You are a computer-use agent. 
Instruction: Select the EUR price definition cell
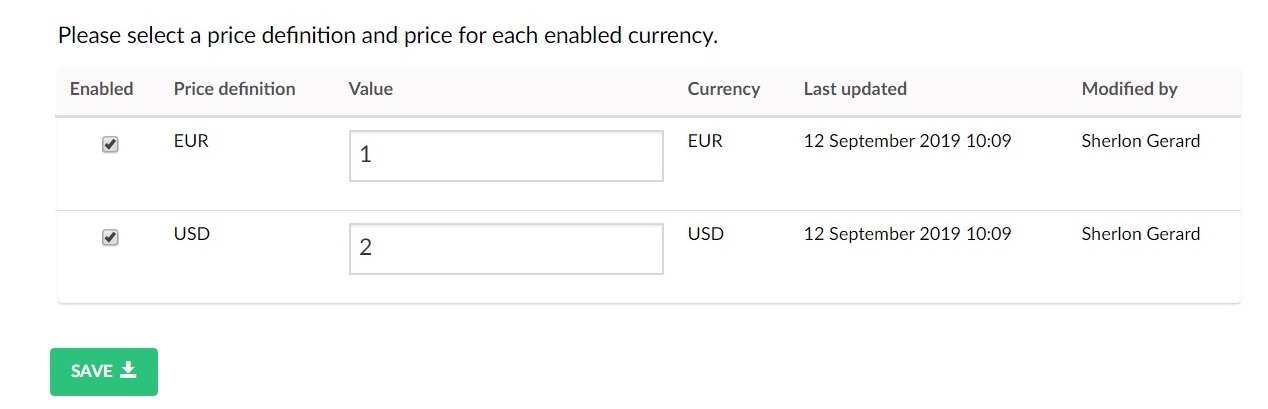[191, 141]
